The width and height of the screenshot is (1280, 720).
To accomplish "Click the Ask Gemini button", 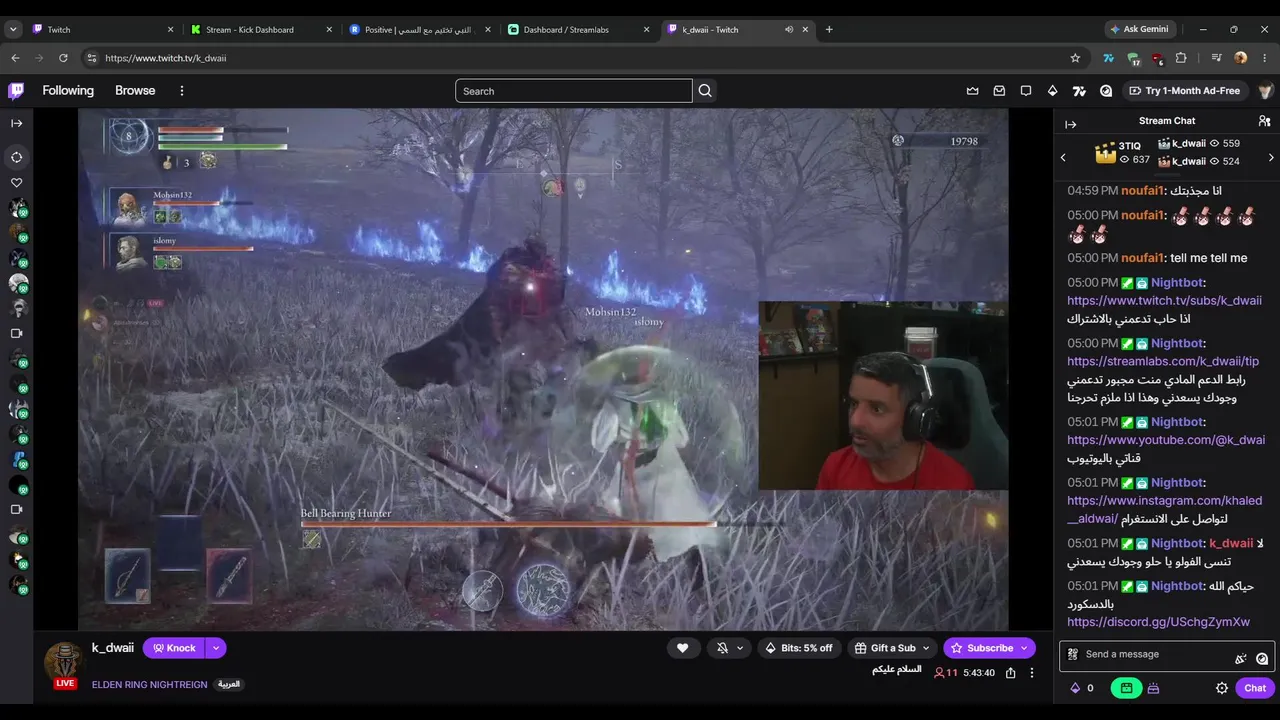I will click(1141, 29).
